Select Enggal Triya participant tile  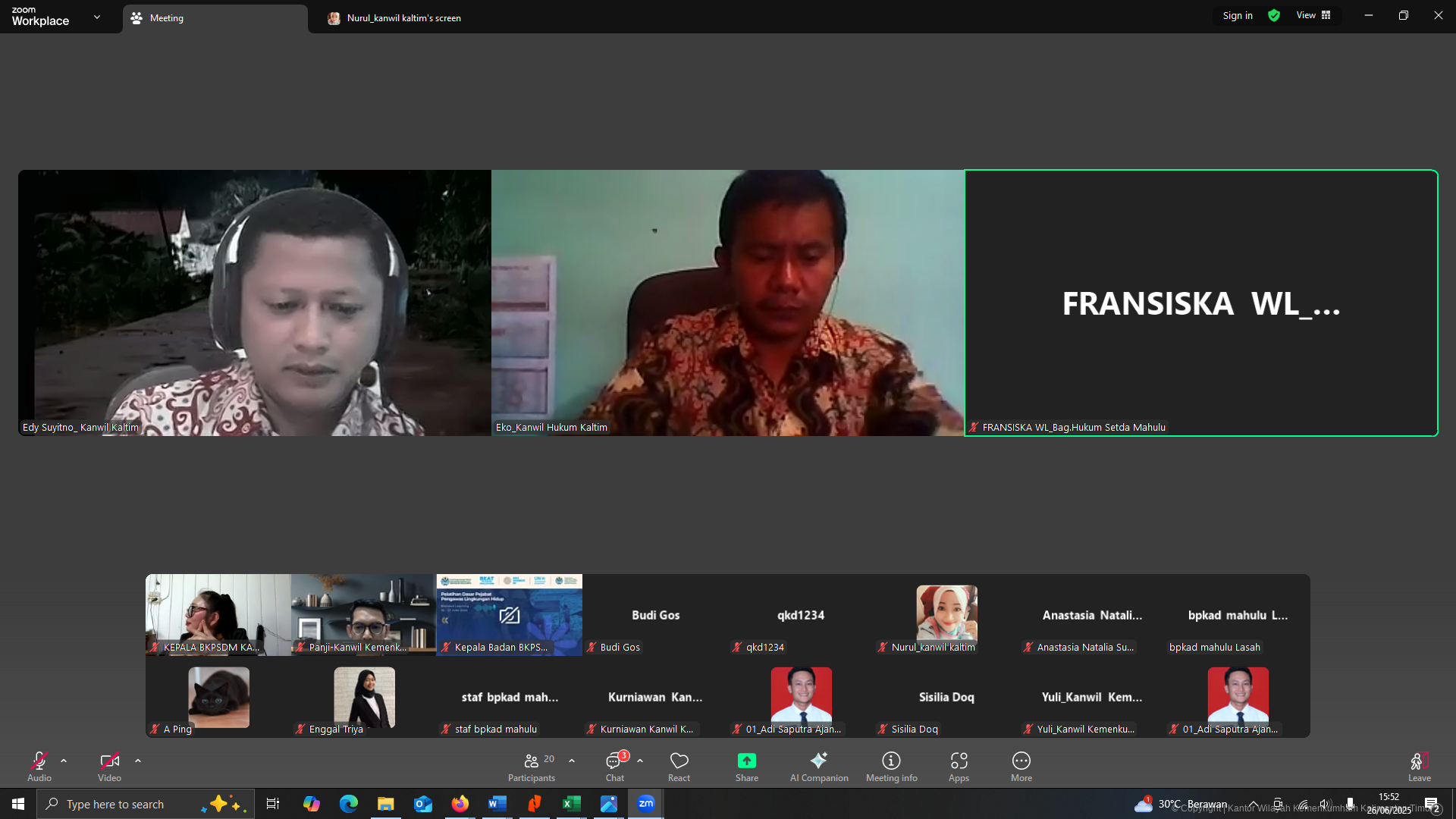364,697
